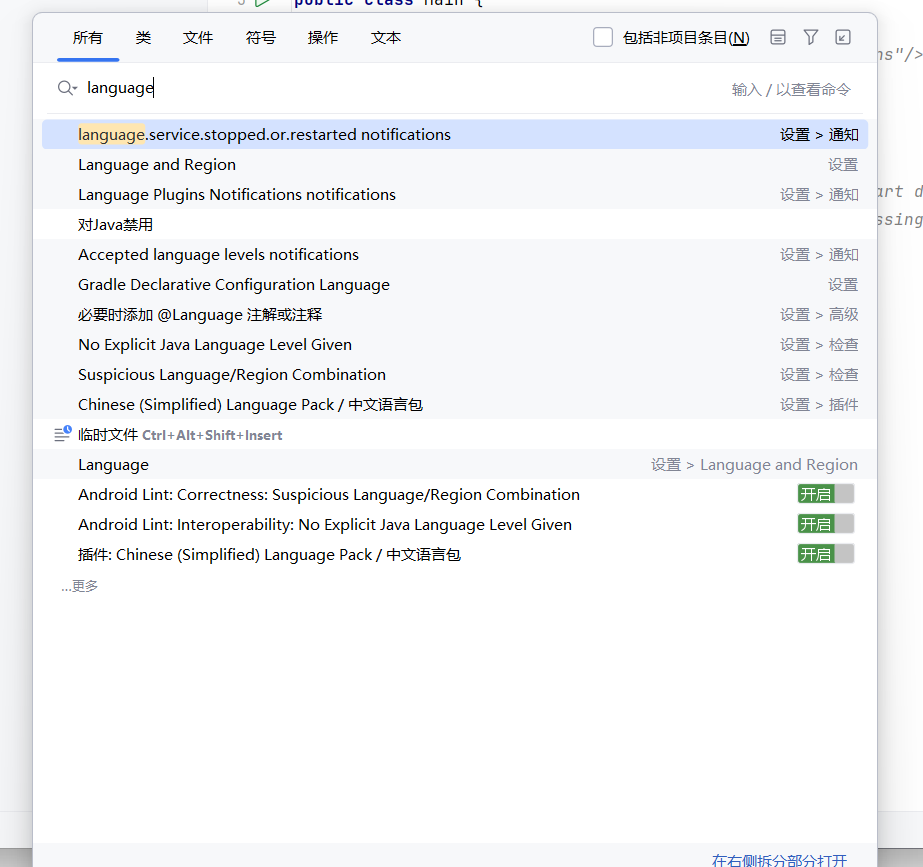Select the 对Java禁用 result
The width and height of the screenshot is (923, 867).
(113, 224)
